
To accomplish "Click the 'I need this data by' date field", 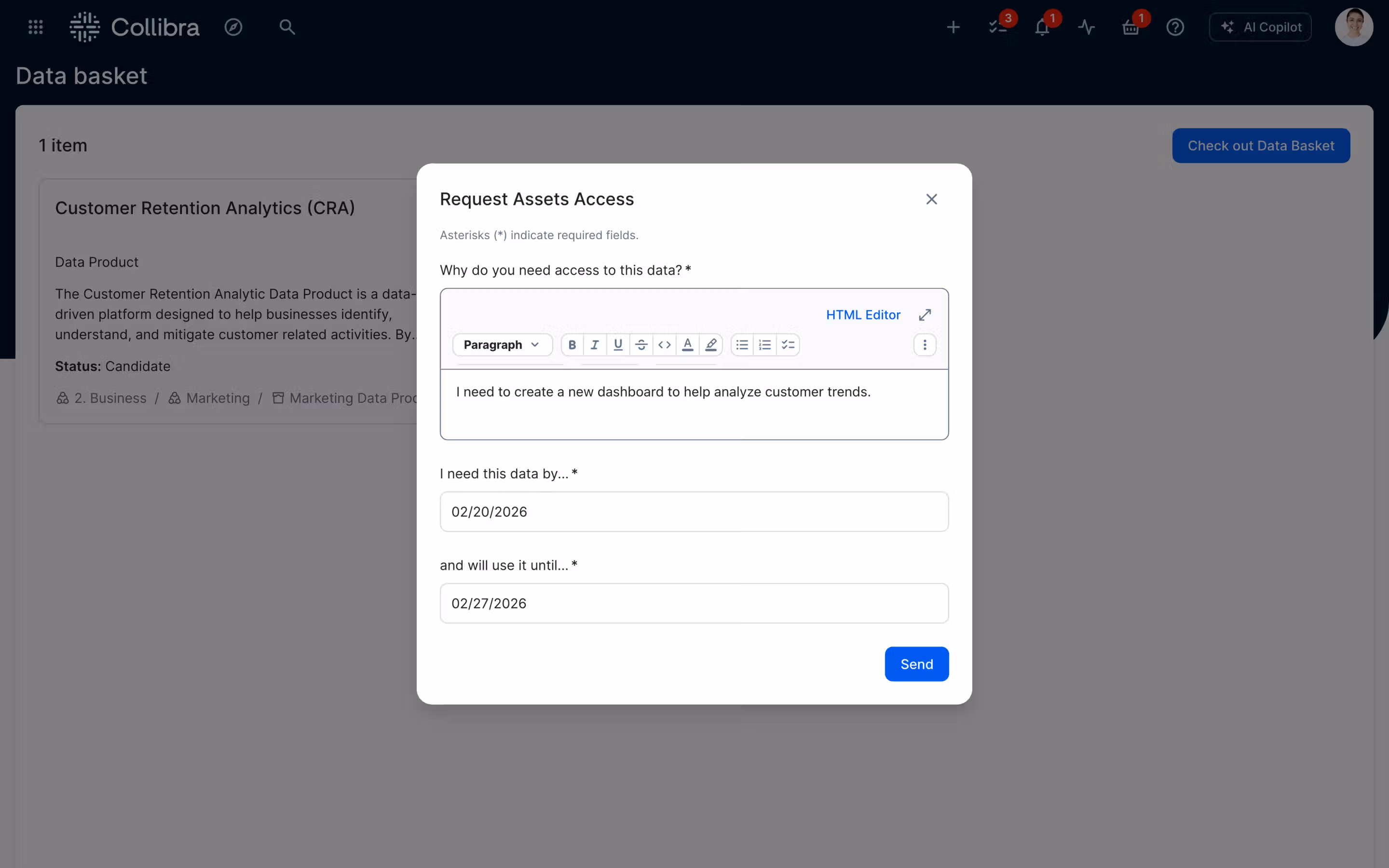I will click(x=694, y=512).
